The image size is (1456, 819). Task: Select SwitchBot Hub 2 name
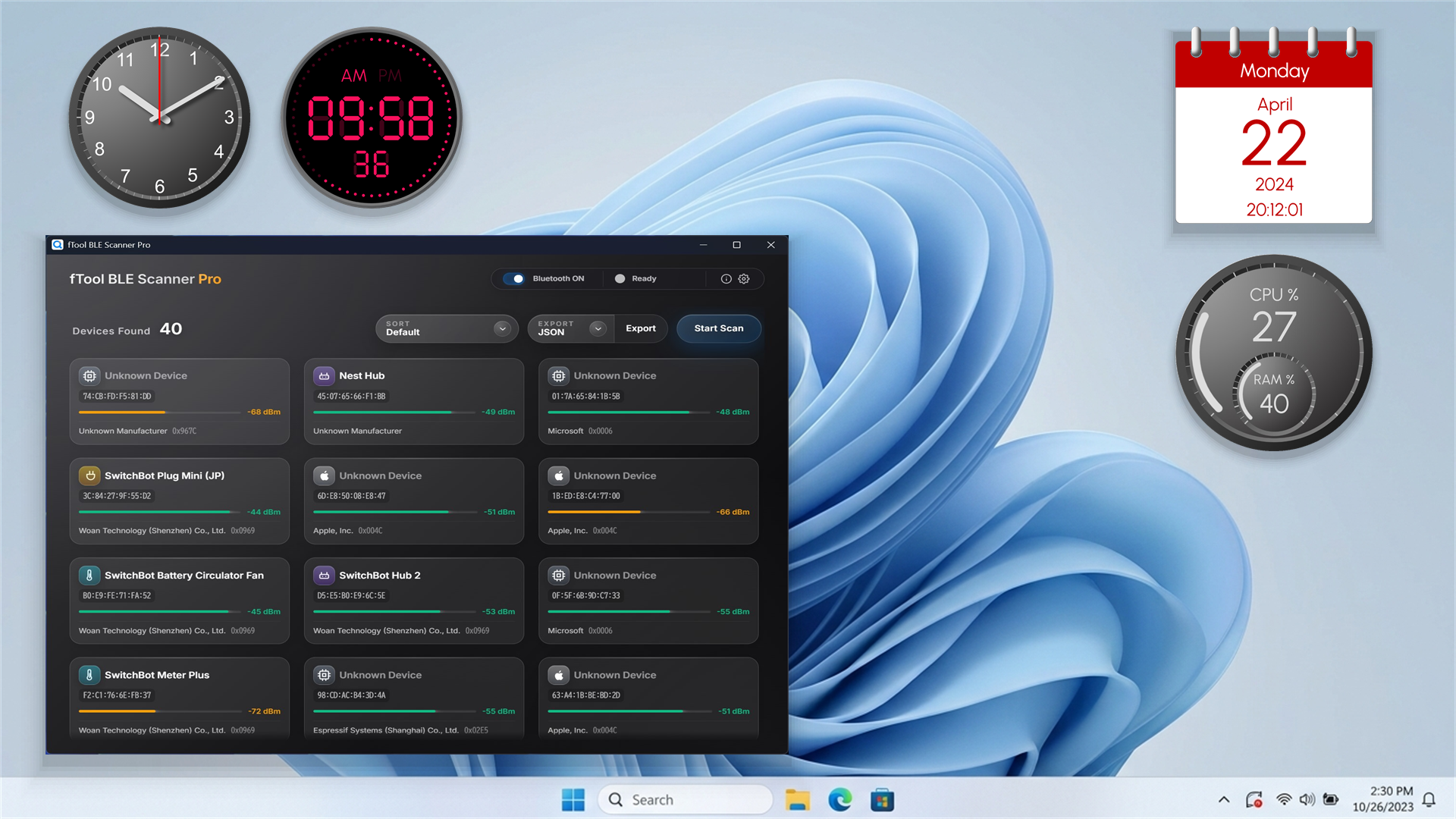(x=380, y=575)
